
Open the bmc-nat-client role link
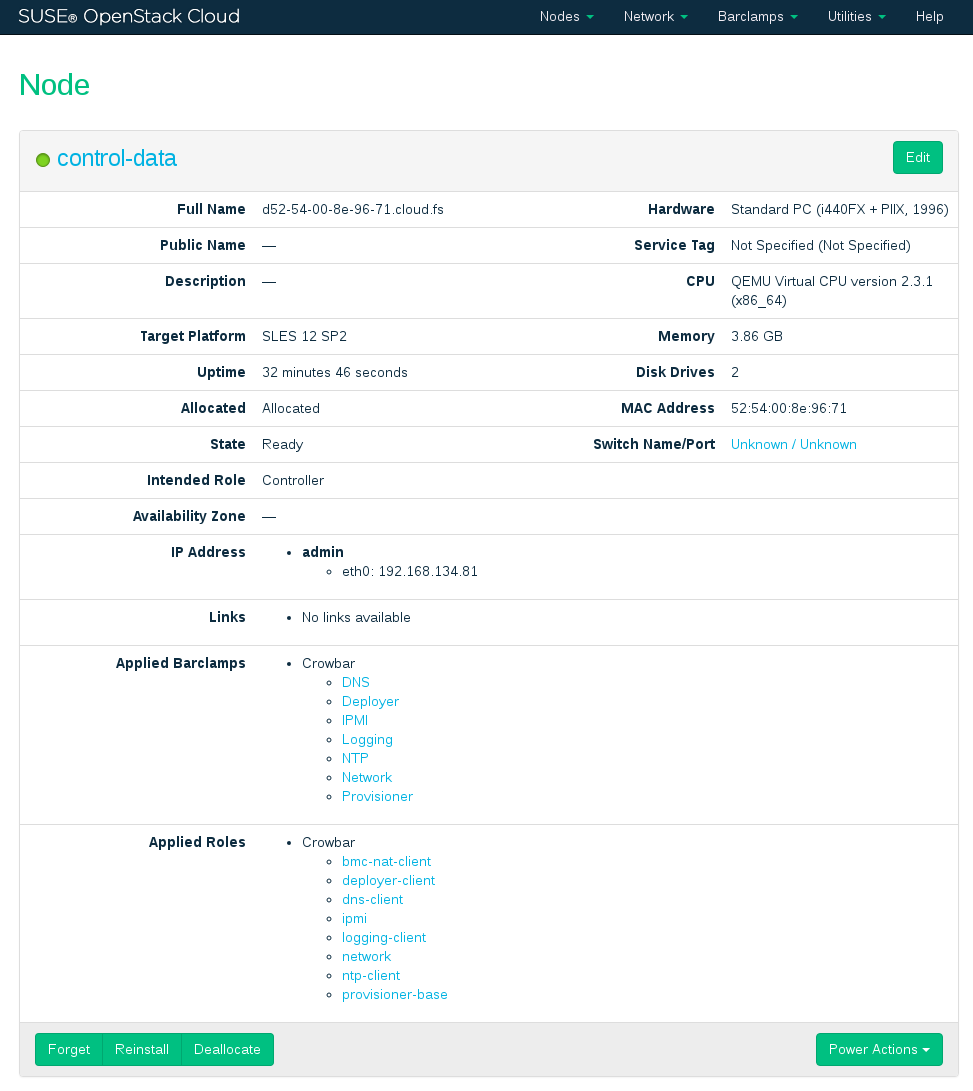(x=386, y=862)
